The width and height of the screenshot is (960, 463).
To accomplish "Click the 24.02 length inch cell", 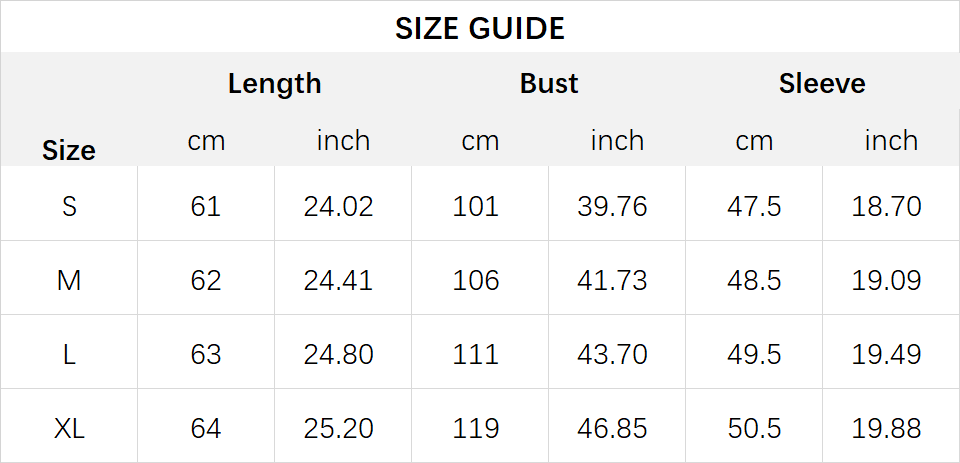I will (339, 206).
